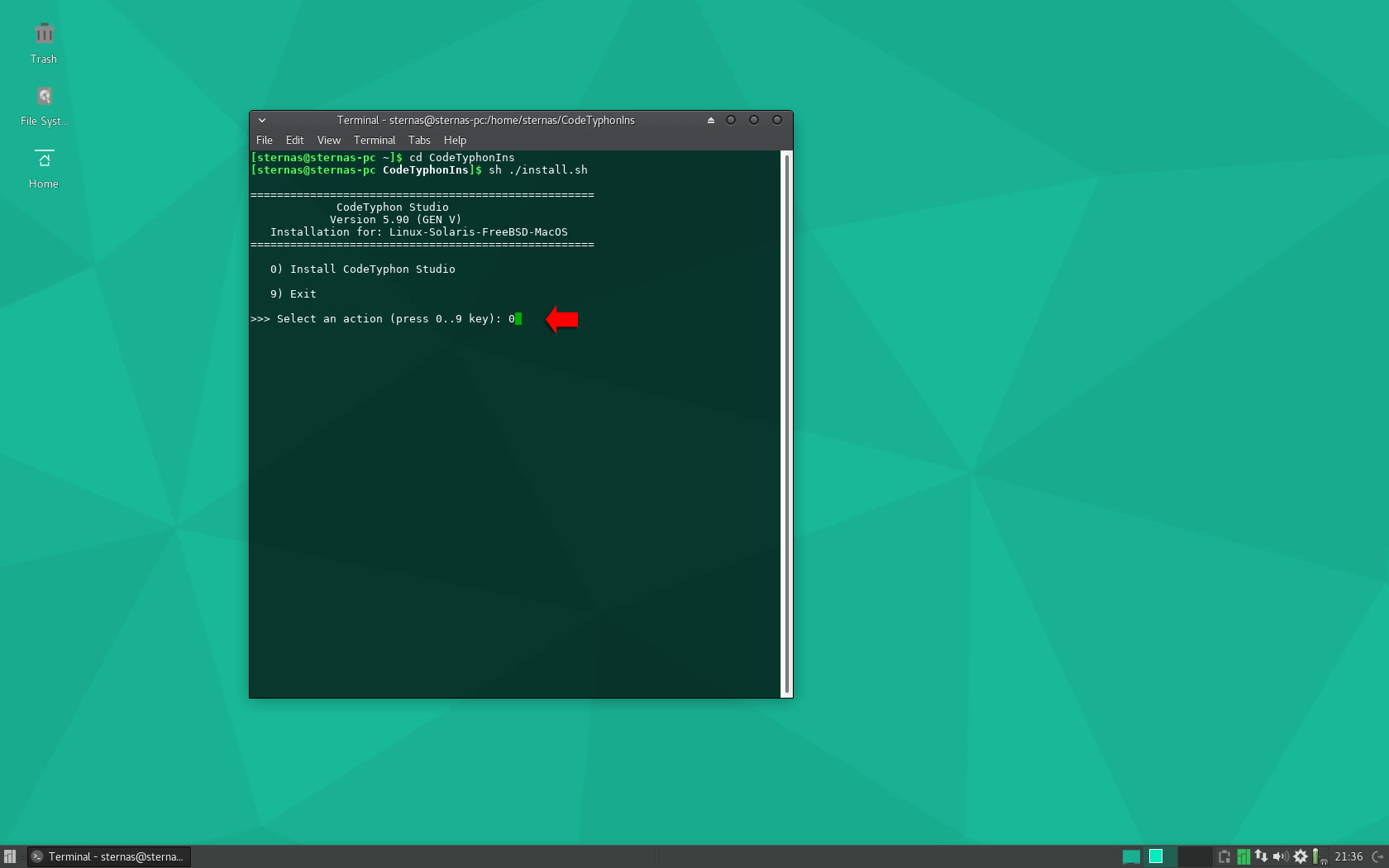Open the battery power tray icon
1389x868 pixels.
click(1318, 856)
